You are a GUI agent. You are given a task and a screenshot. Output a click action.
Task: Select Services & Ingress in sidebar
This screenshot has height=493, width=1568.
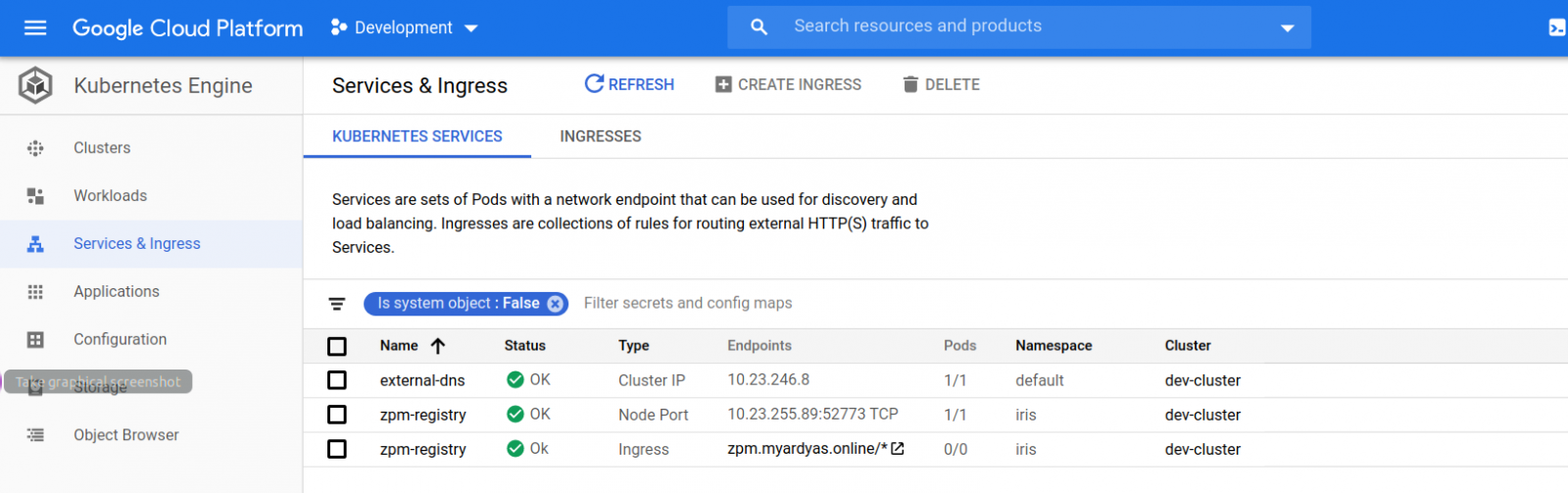coord(136,244)
